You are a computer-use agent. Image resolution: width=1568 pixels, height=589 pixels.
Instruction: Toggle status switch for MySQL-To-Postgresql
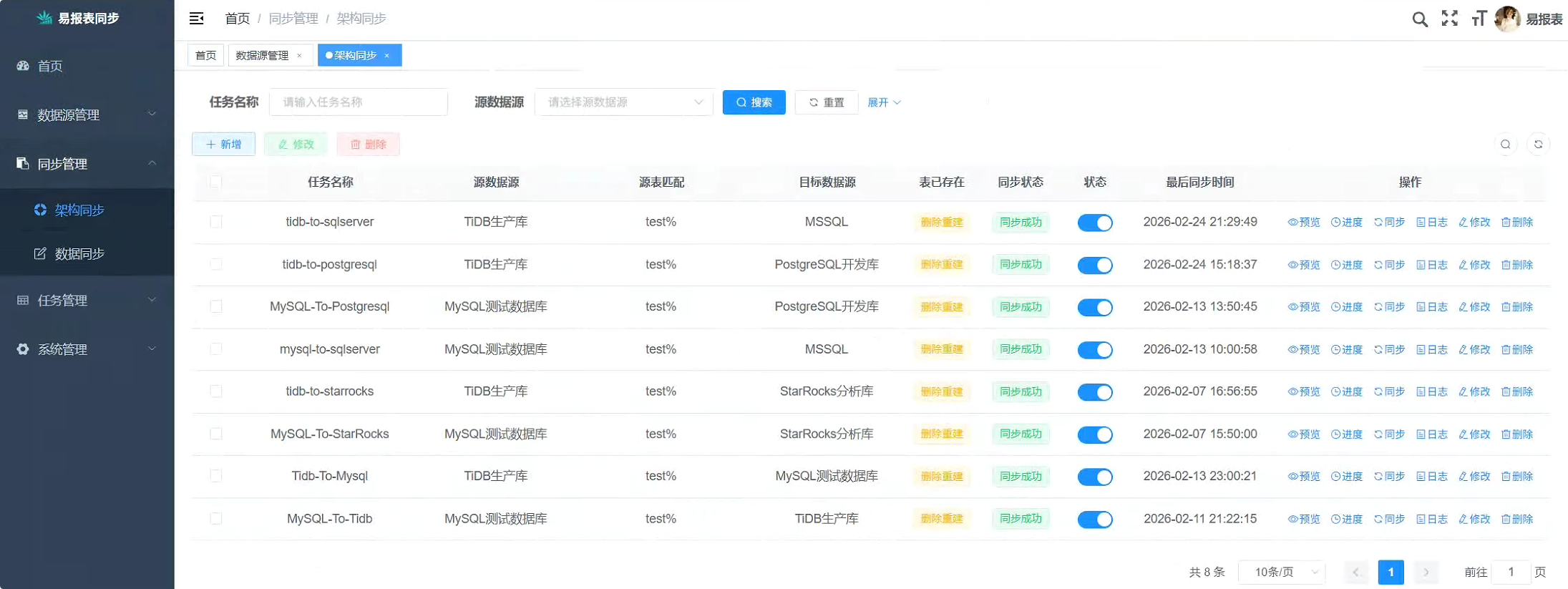1095,308
